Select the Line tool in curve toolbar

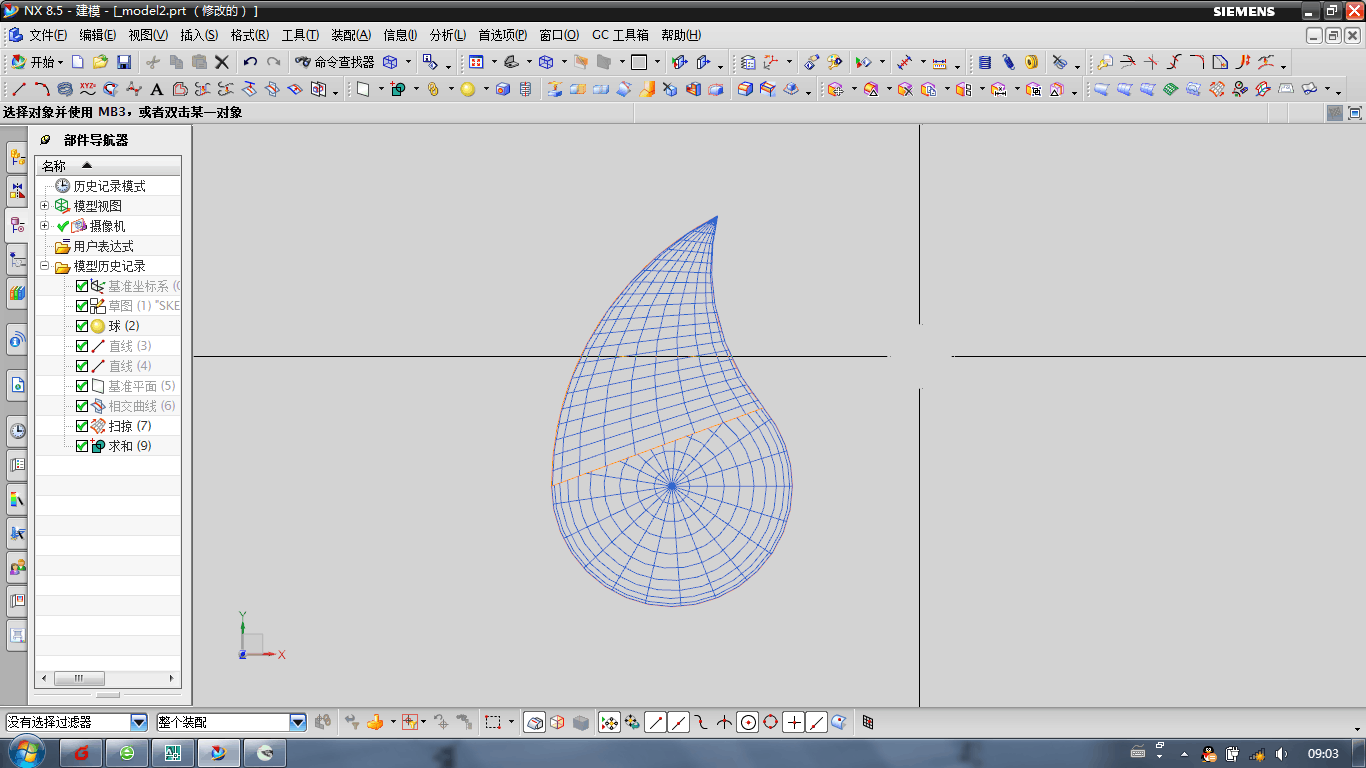[x=19, y=89]
